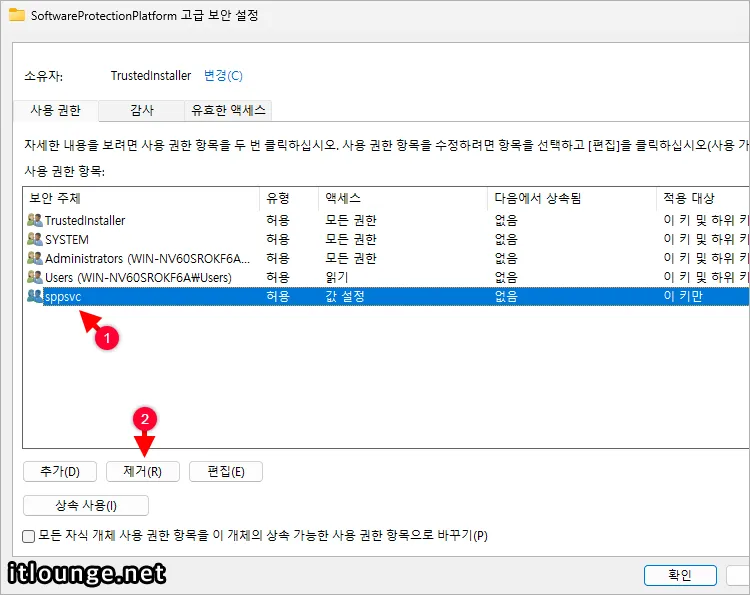
Task: Open the 감사 tab
Action: point(142,110)
